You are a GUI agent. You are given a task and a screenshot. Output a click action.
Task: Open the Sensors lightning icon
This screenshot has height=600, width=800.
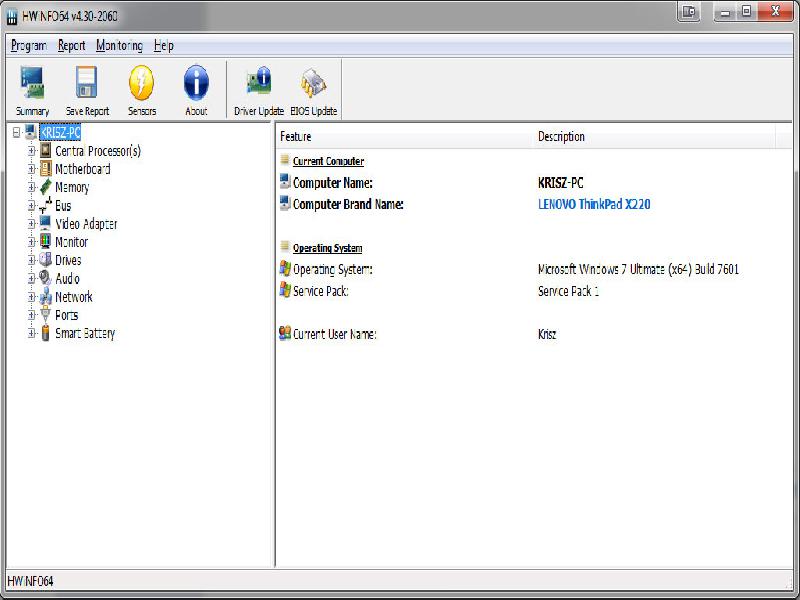141,83
